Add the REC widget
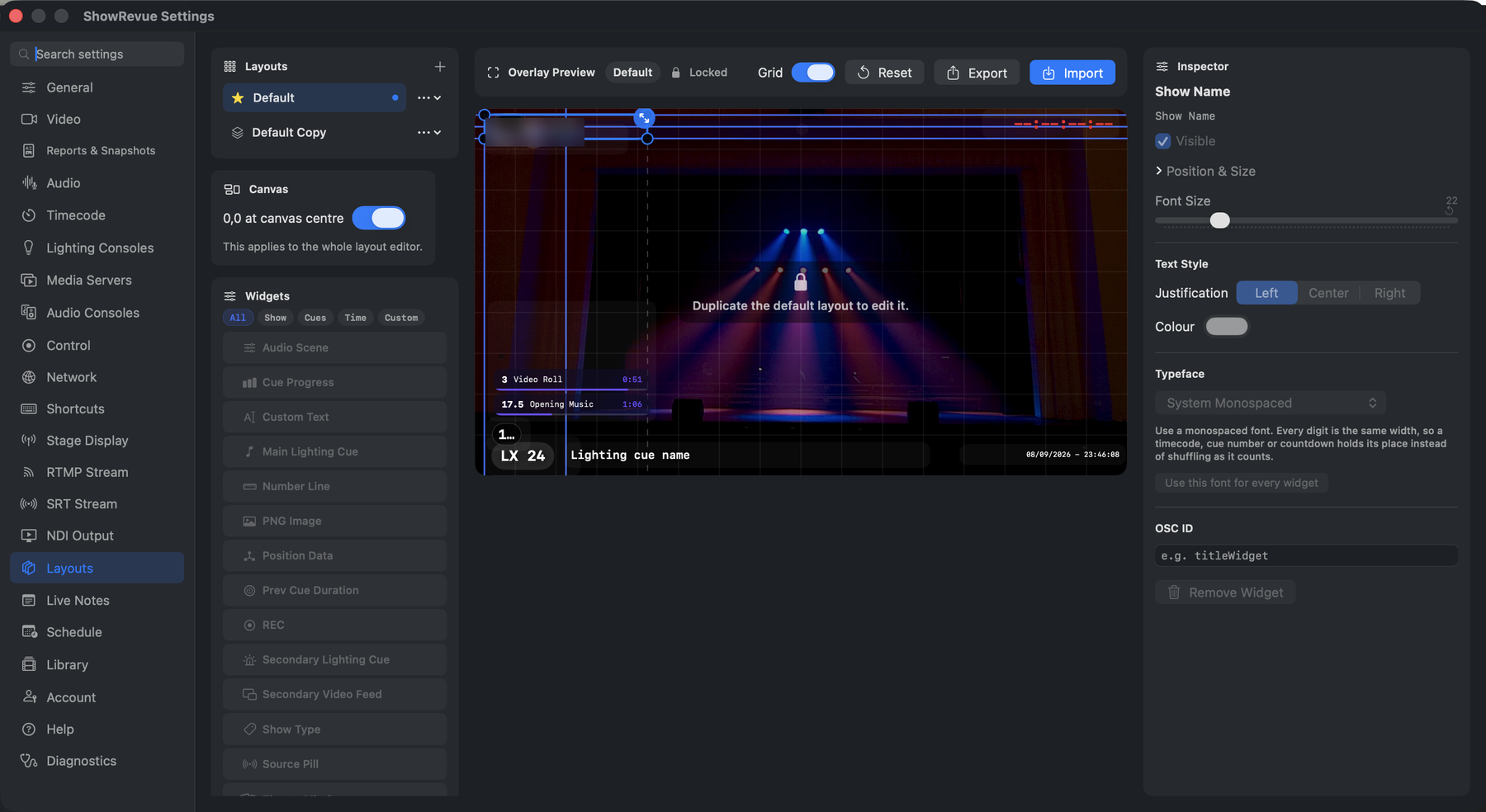The width and height of the screenshot is (1486, 812). click(334, 626)
